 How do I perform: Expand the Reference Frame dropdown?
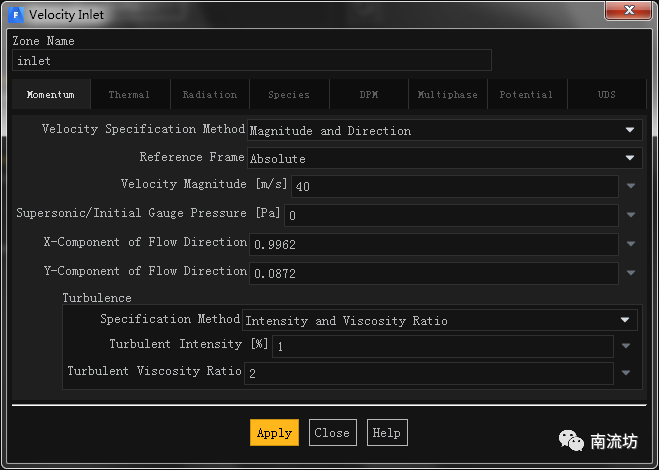(630, 158)
